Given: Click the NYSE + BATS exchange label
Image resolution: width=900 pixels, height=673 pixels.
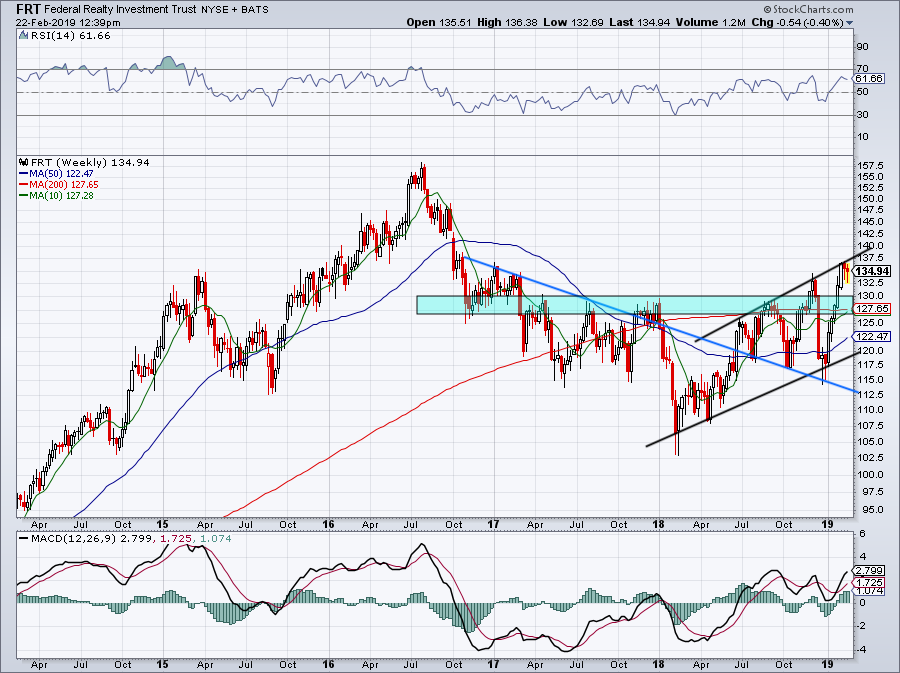Looking at the screenshot, I should coord(235,10).
